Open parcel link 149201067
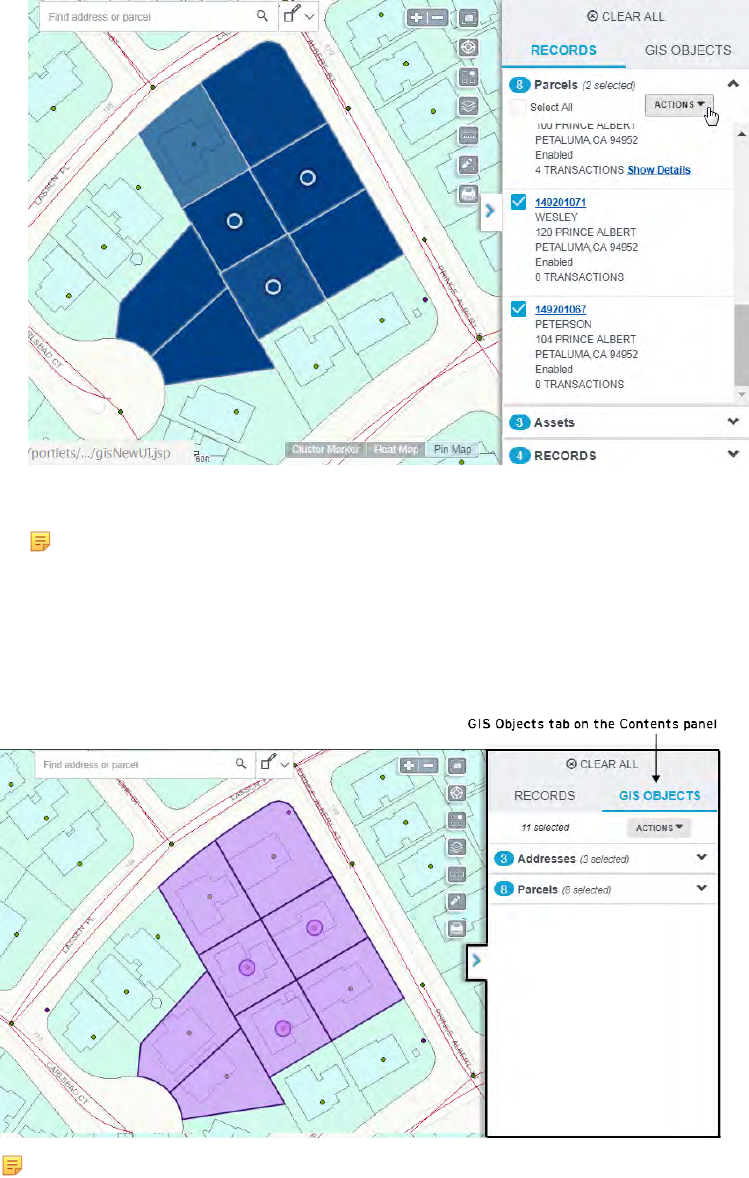 (x=560, y=309)
